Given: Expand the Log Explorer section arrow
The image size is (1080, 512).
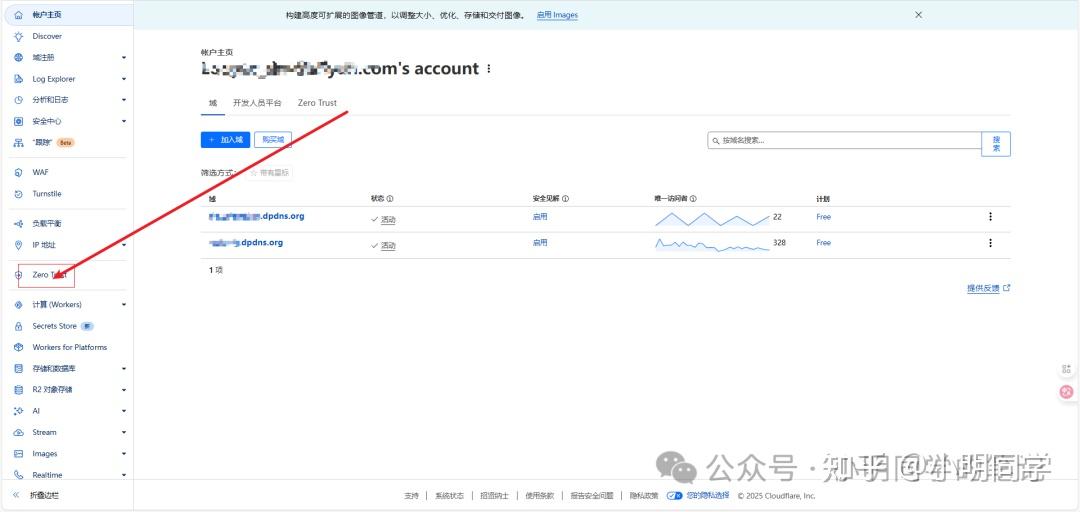Looking at the screenshot, I should (x=124, y=79).
